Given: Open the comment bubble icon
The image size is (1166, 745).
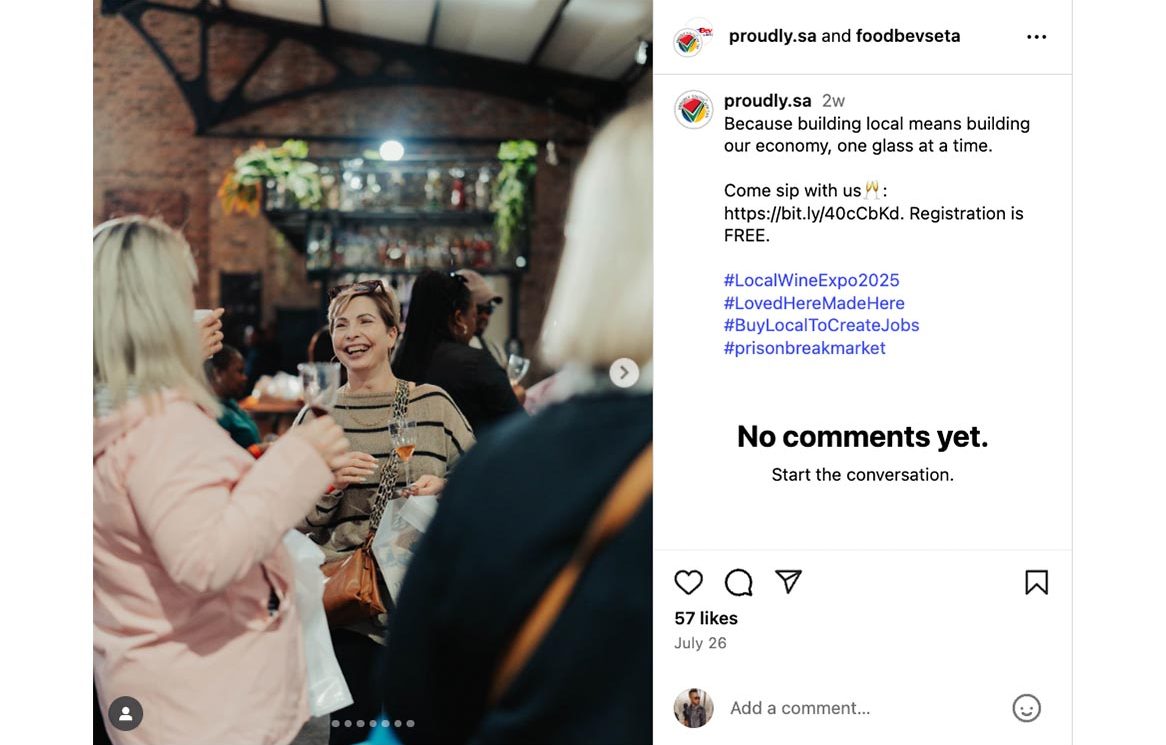Looking at the screenshot, I should [738, 582].
